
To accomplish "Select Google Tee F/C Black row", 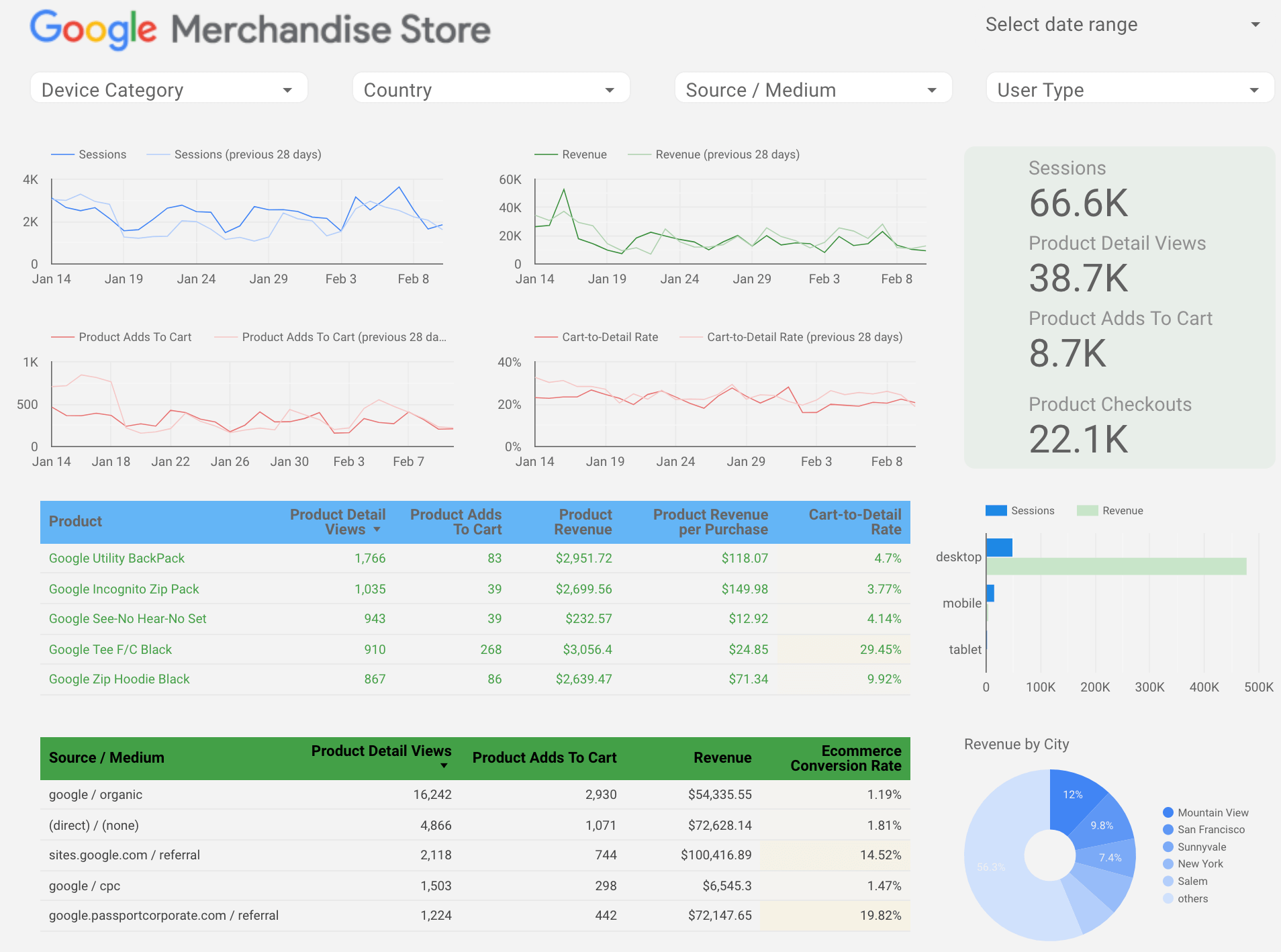I will coord(475,649).
